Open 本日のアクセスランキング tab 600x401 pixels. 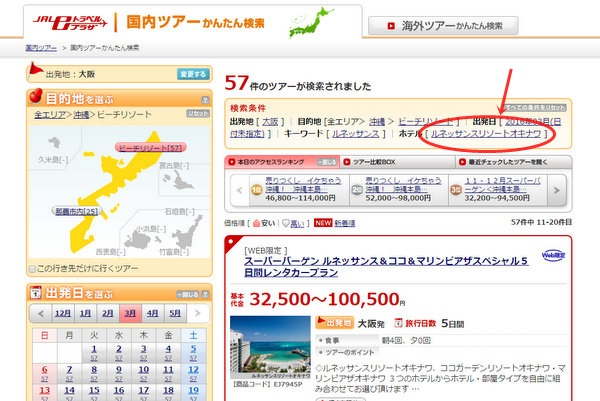[x=271, y=162]
